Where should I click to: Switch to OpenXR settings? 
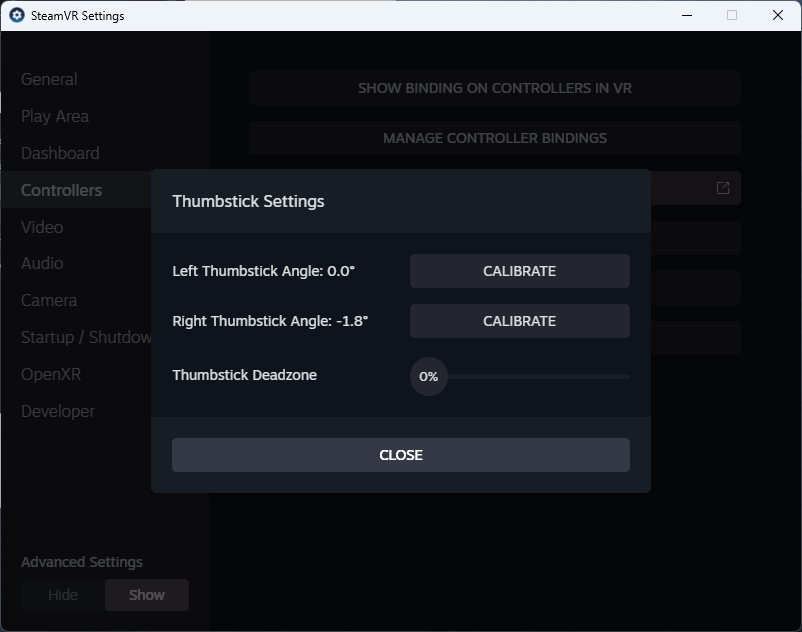(x=51, y=374)
